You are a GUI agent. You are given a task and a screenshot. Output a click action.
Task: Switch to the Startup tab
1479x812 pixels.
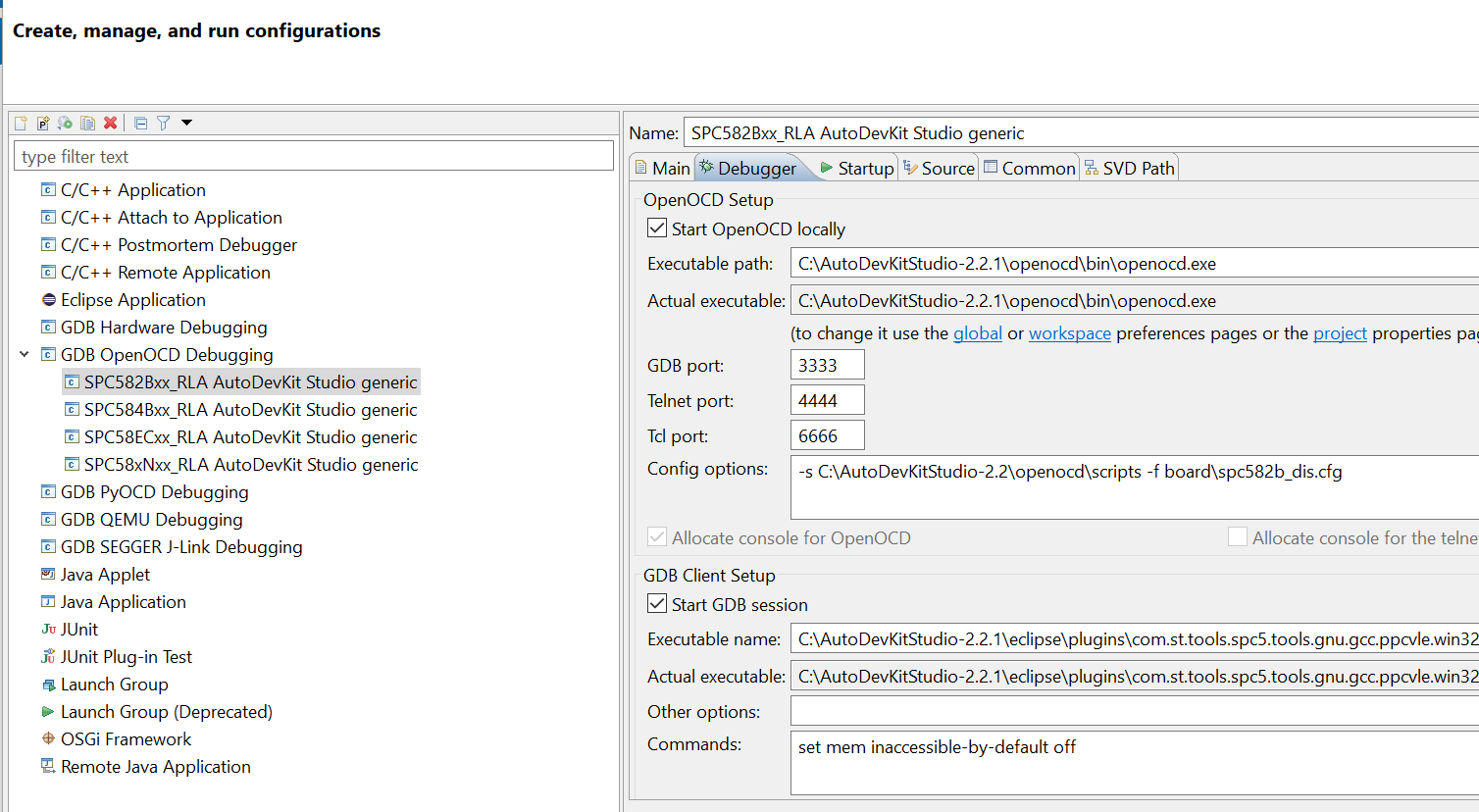point(865,167)
